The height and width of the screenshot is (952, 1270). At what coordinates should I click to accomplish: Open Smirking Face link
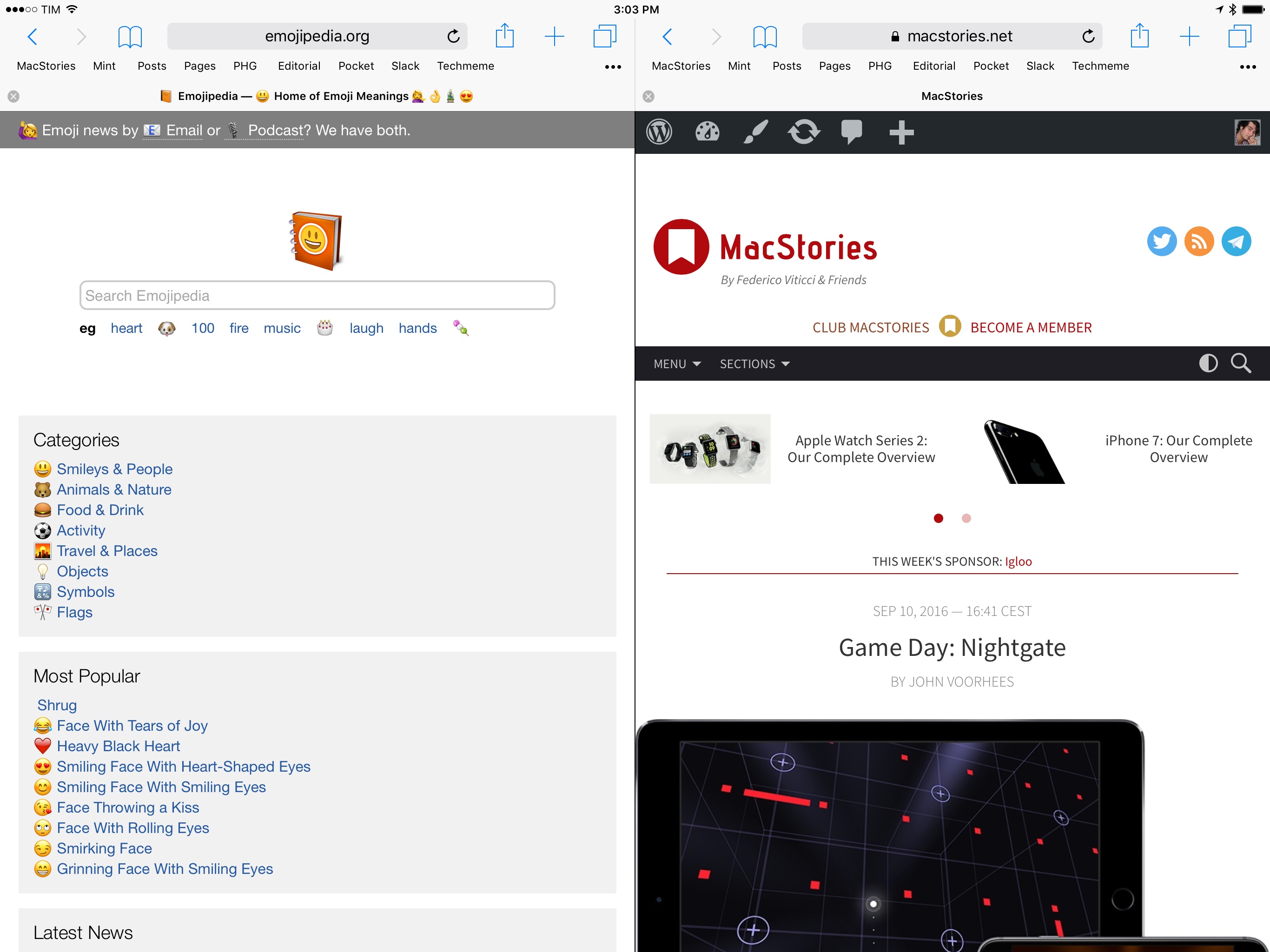coord(105,849)
